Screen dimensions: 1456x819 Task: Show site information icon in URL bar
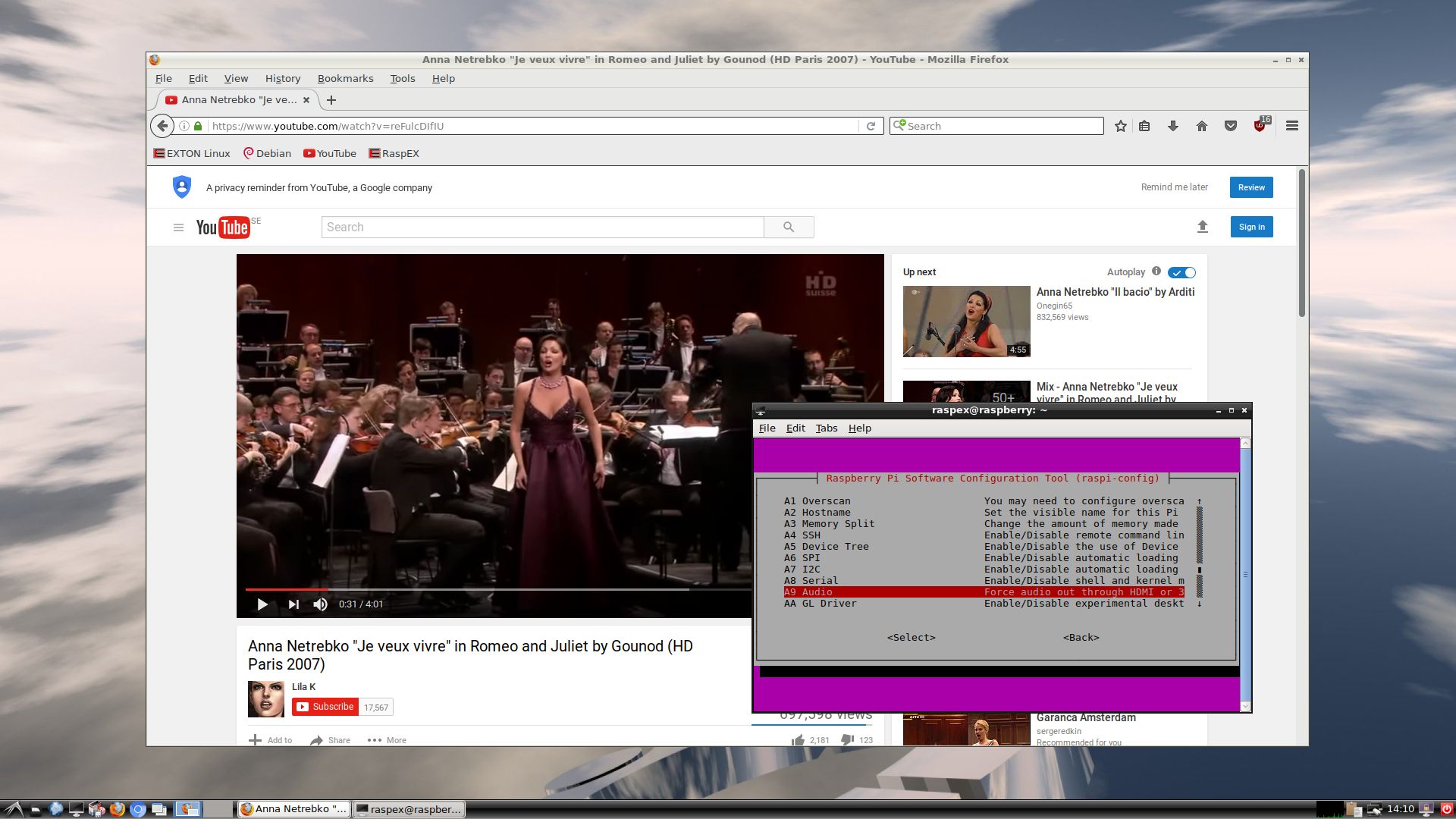pyautogui.click(x=184, y=126)
